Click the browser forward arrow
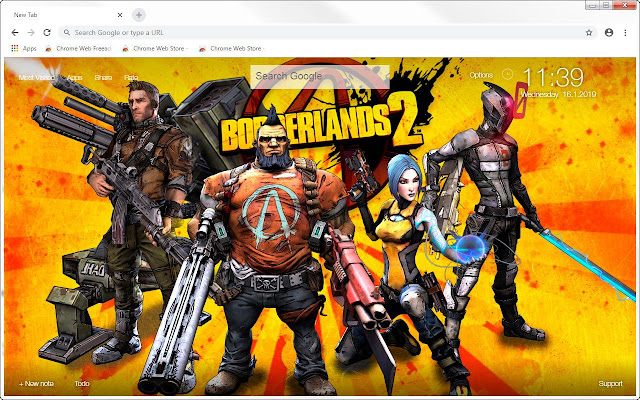 coord(31,33)
